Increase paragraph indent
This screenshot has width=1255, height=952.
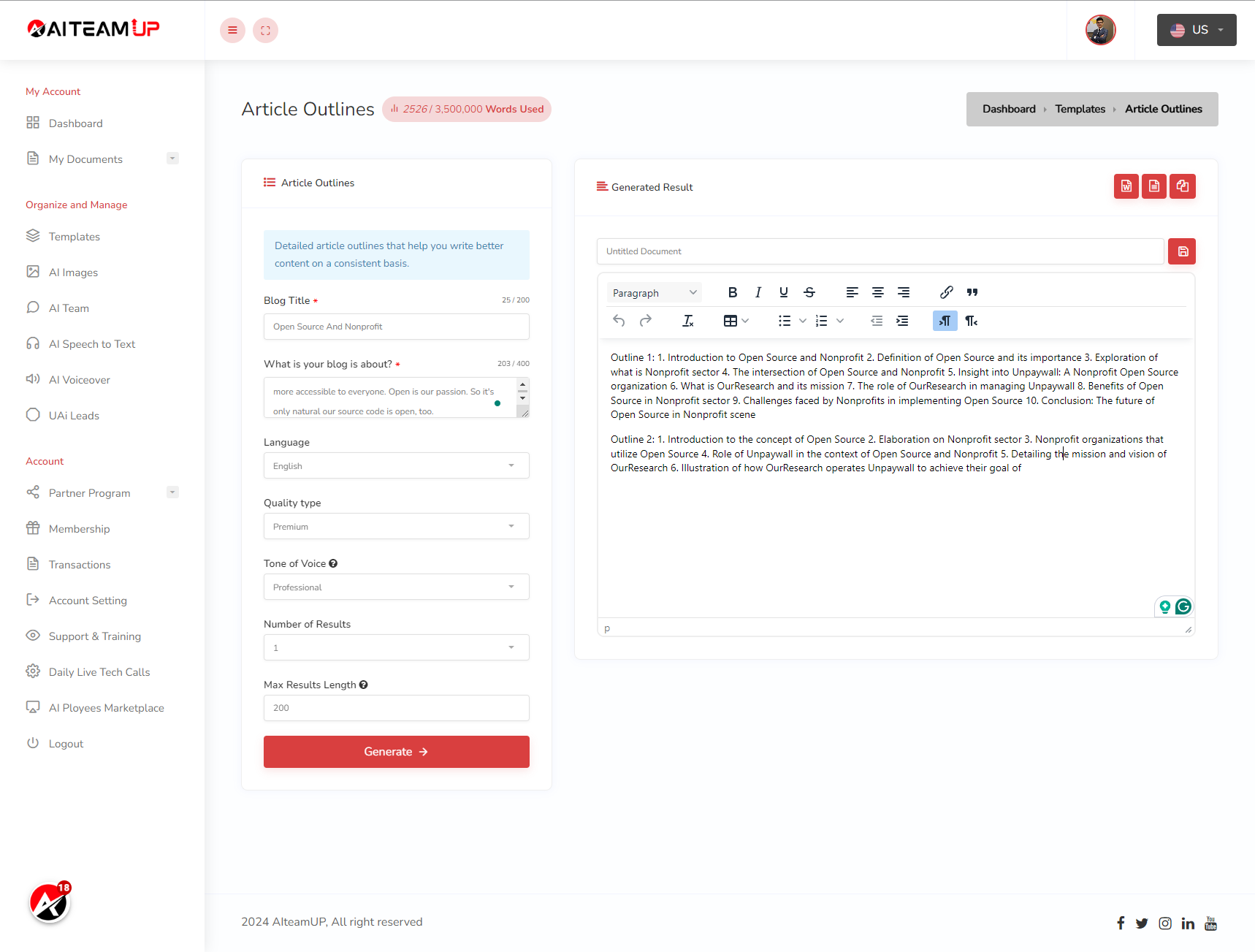pyautogui.click(x=902, y=321)
